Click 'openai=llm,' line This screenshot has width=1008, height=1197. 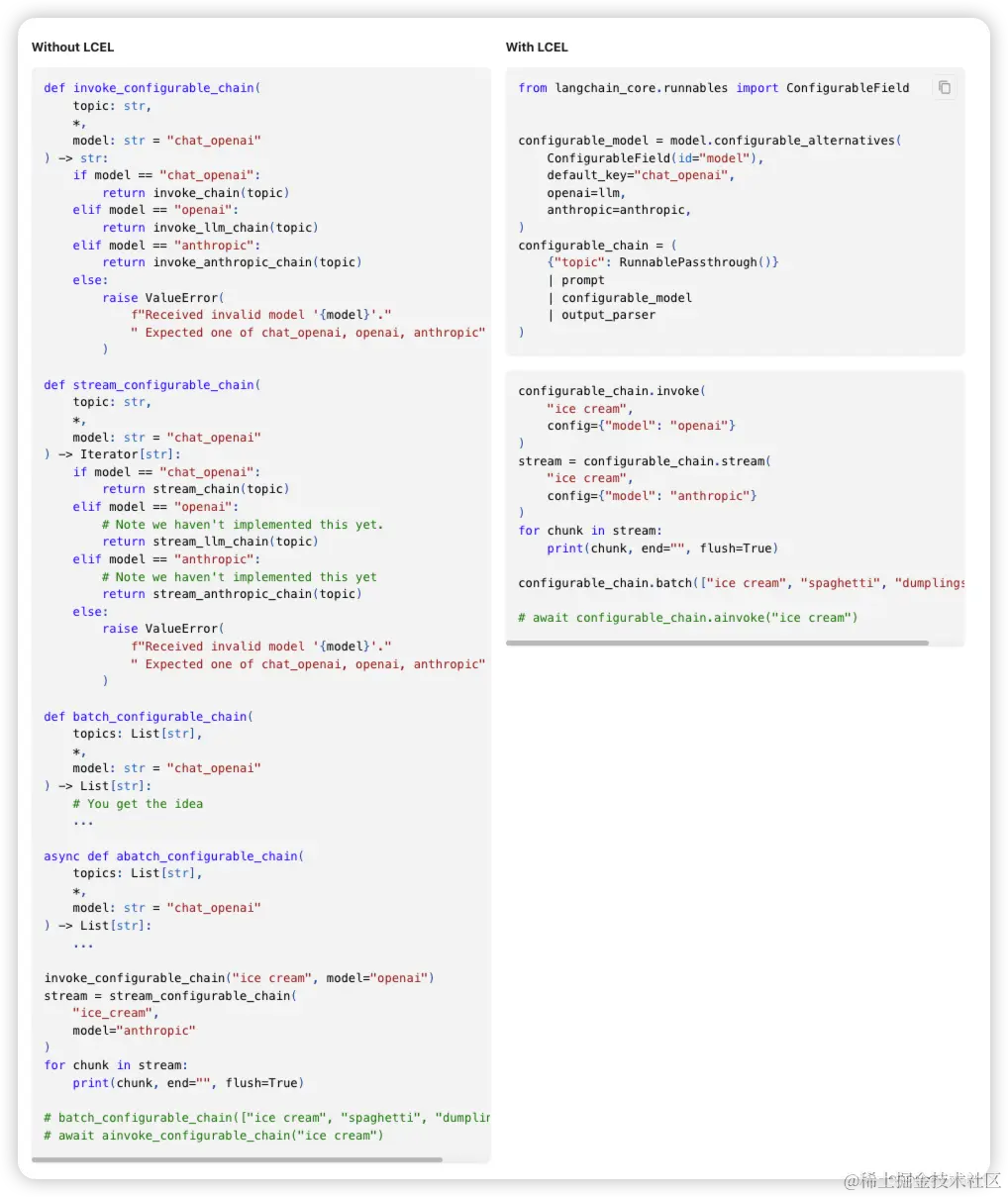tap(586, 193)
